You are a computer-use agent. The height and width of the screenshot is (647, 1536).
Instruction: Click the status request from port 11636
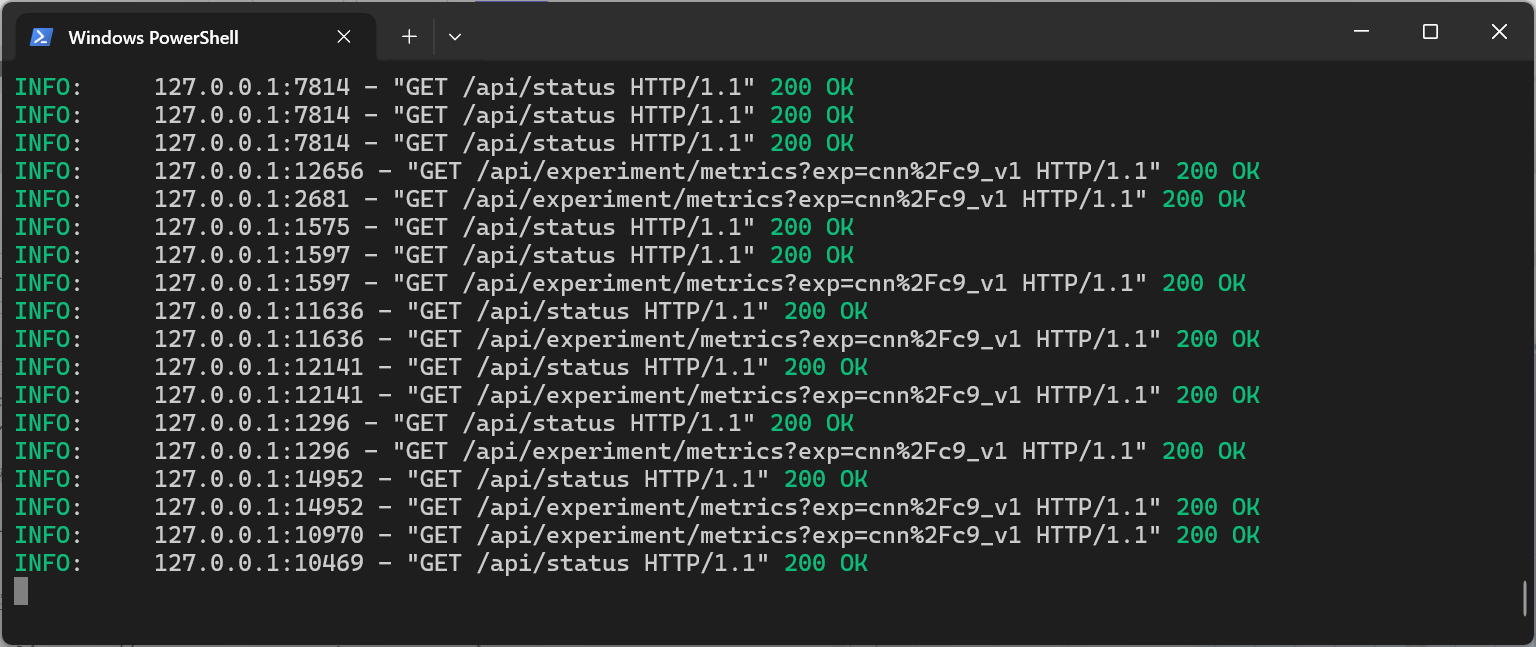tap(441, 311)
